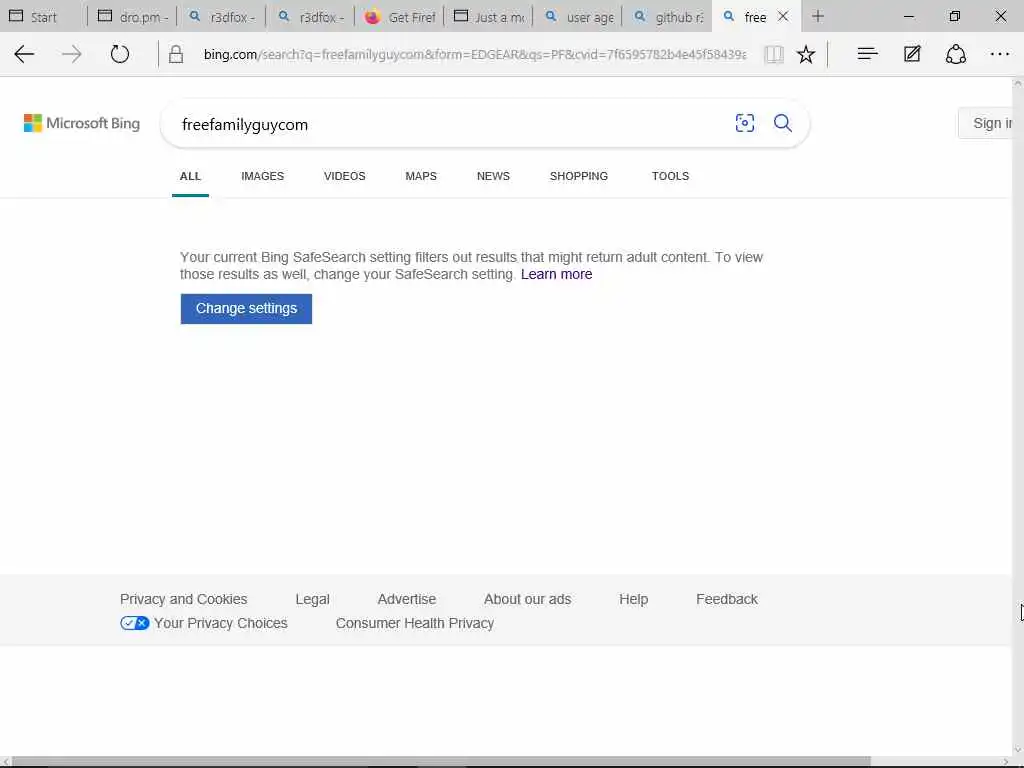Open Privacy and Cookies link
Viewport: 1024px width, 768px height.
(184, 599)
